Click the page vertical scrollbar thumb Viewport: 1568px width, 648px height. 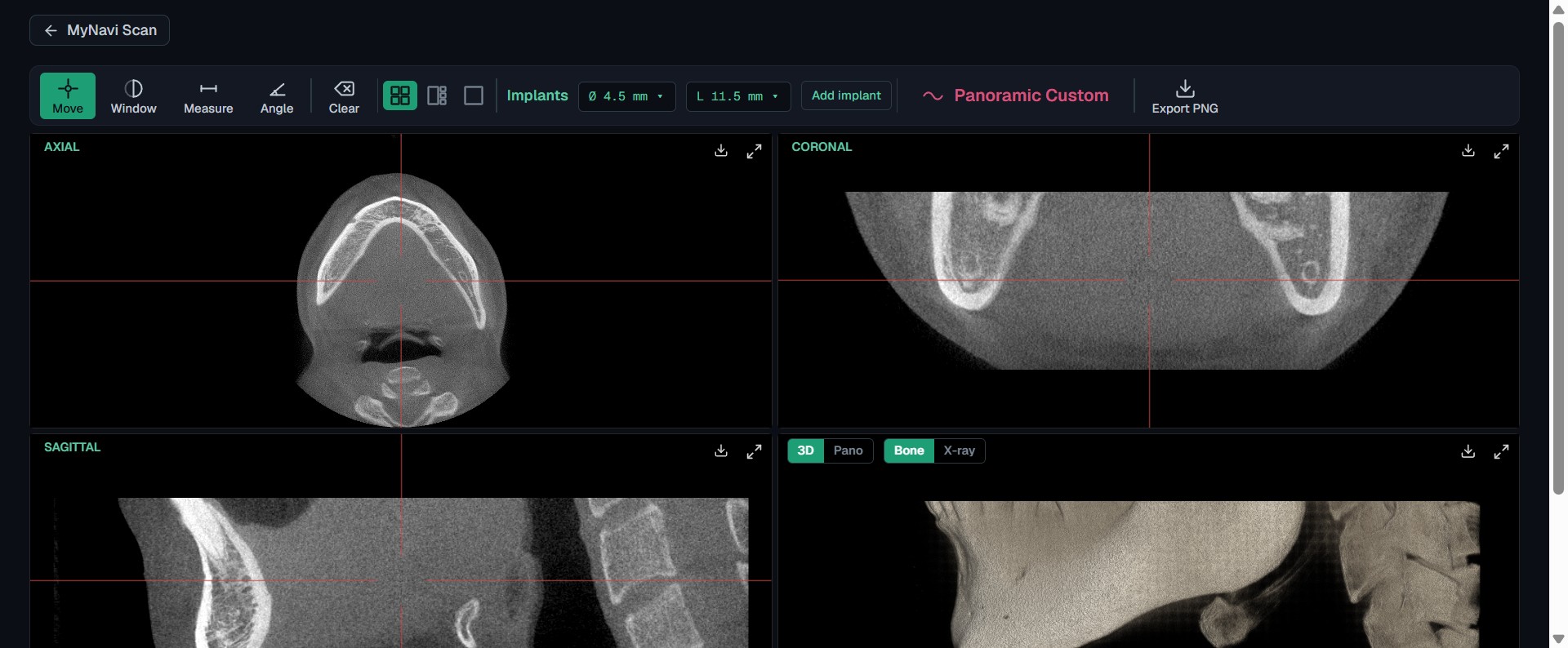tap(1558, 257)
